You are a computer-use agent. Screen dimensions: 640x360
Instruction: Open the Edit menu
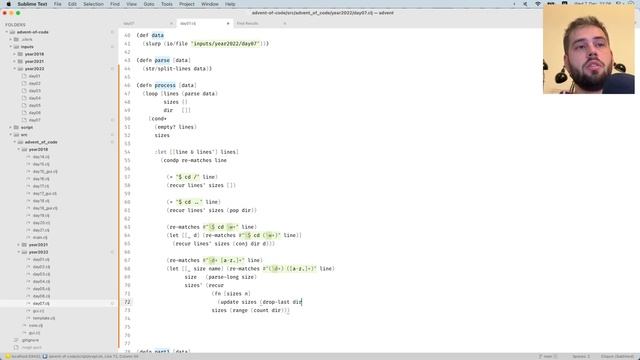pos(72,4)
